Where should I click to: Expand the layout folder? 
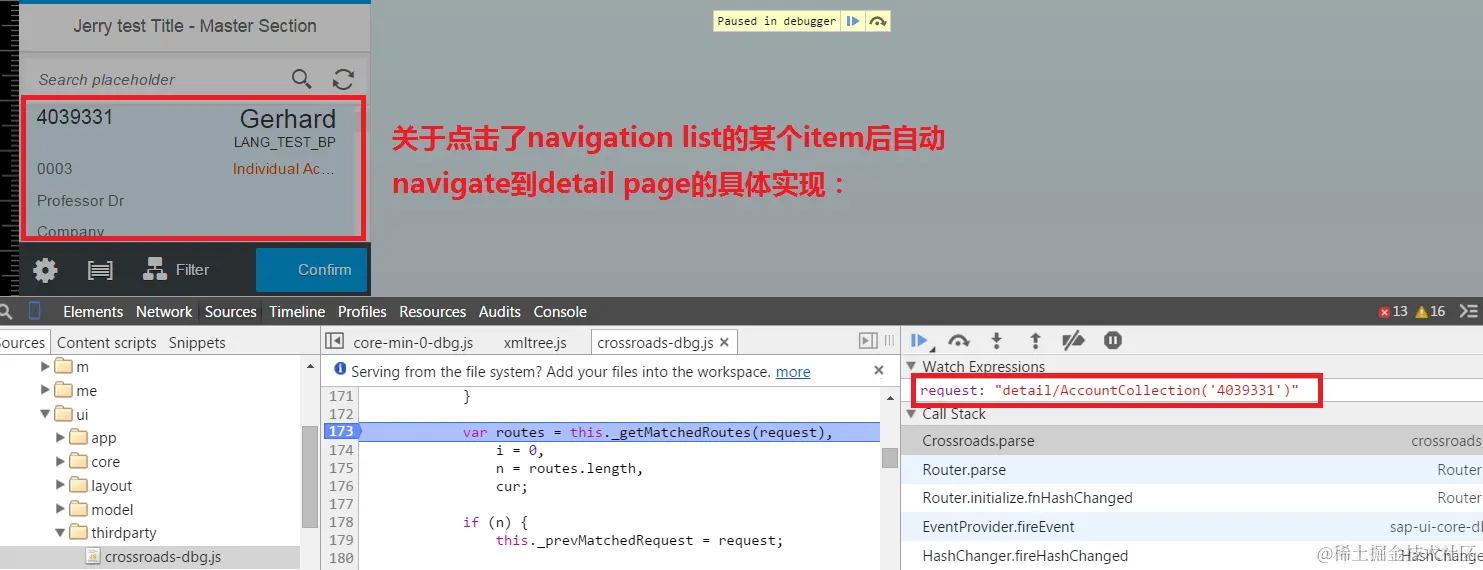click(61, 485)
